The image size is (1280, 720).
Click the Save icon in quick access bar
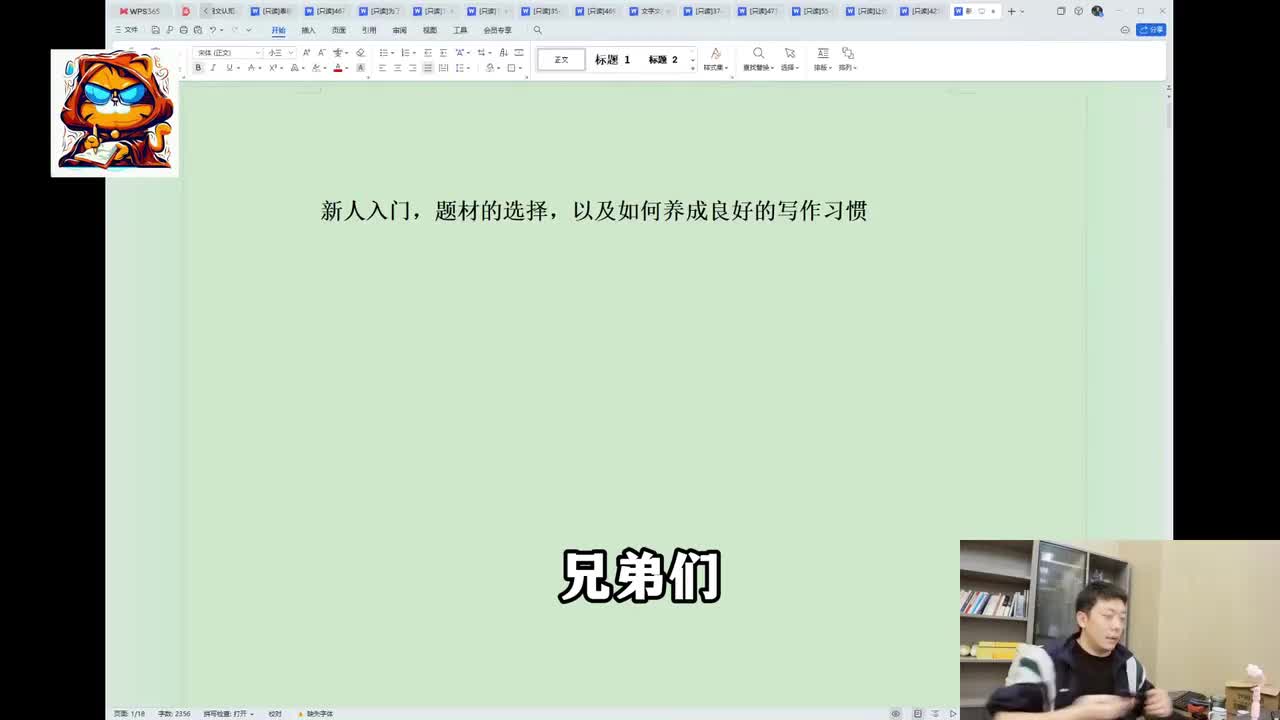tap(155, 30)
